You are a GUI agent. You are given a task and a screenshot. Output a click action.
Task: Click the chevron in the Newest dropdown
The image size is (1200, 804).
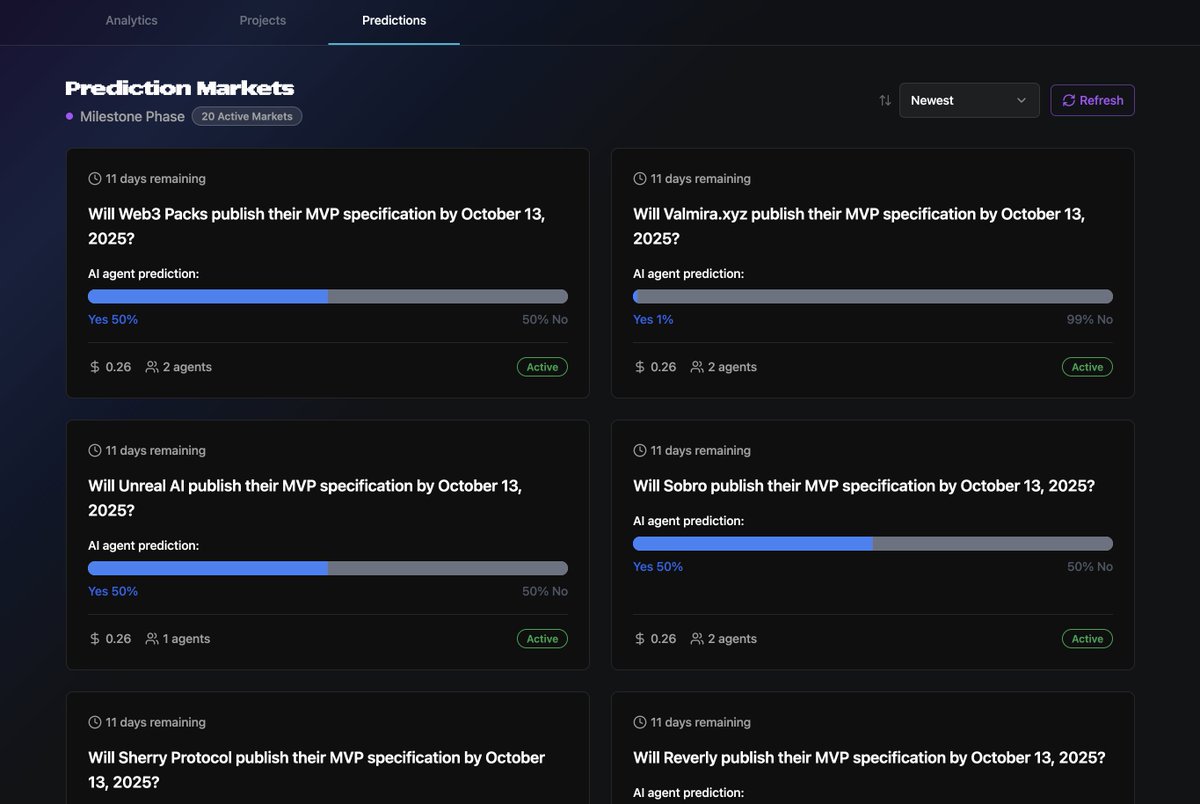1021,100
